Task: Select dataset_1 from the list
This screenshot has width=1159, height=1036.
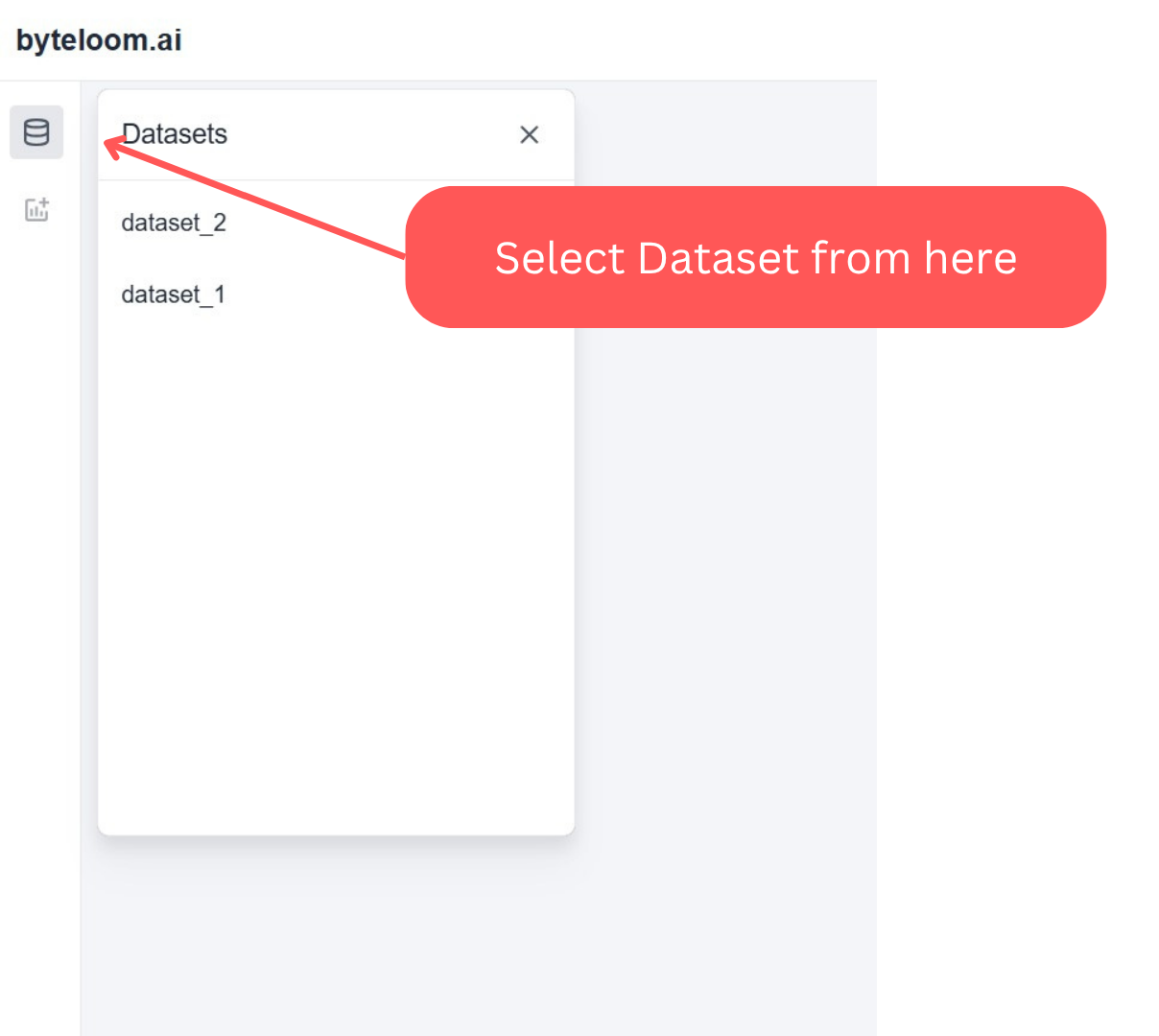Action: [174, 294]
